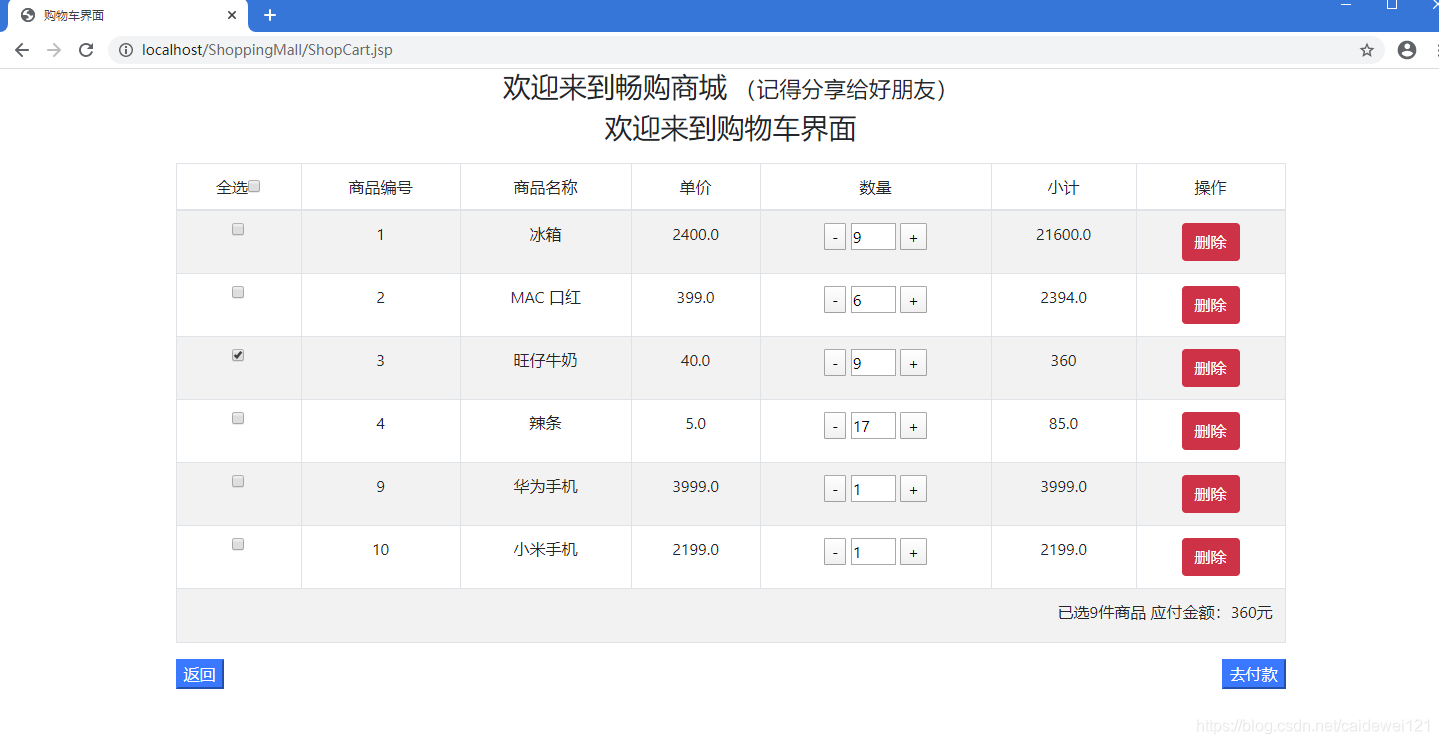Check the 冰箱 row checkbox
Screen dimensions: 1439x744
(238, 229)
